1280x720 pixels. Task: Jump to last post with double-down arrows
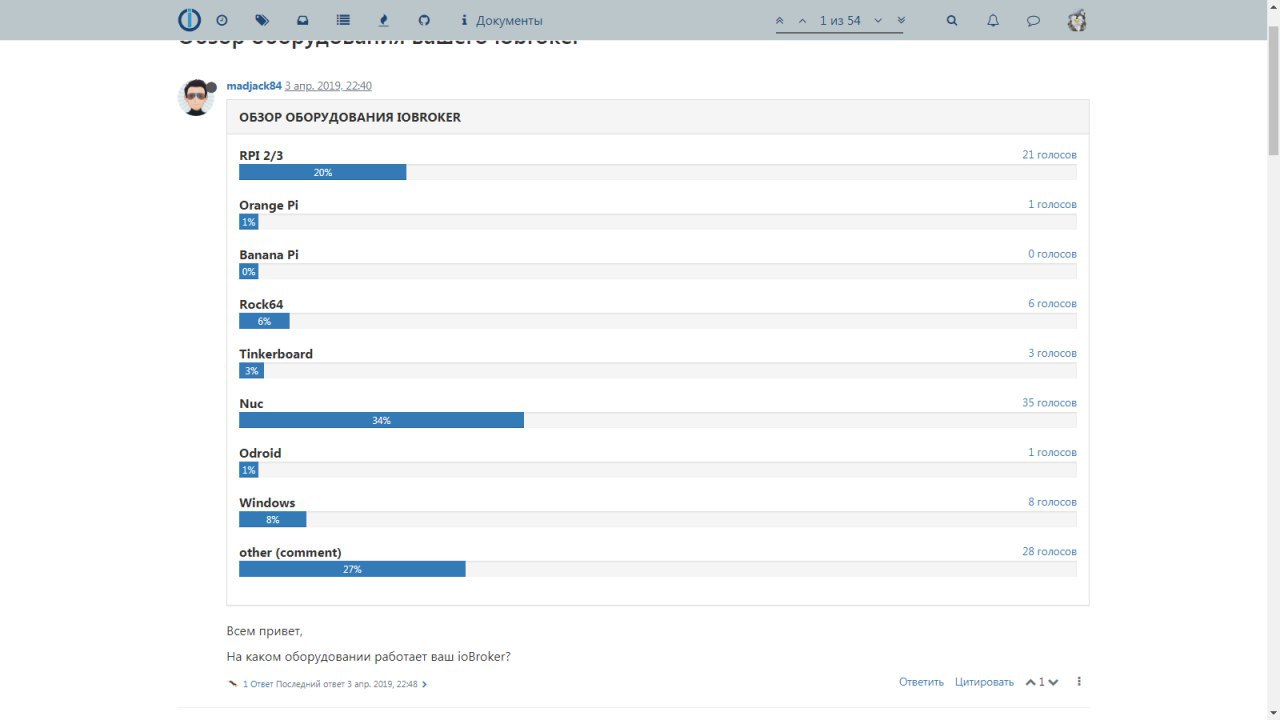tap(901, 20)
